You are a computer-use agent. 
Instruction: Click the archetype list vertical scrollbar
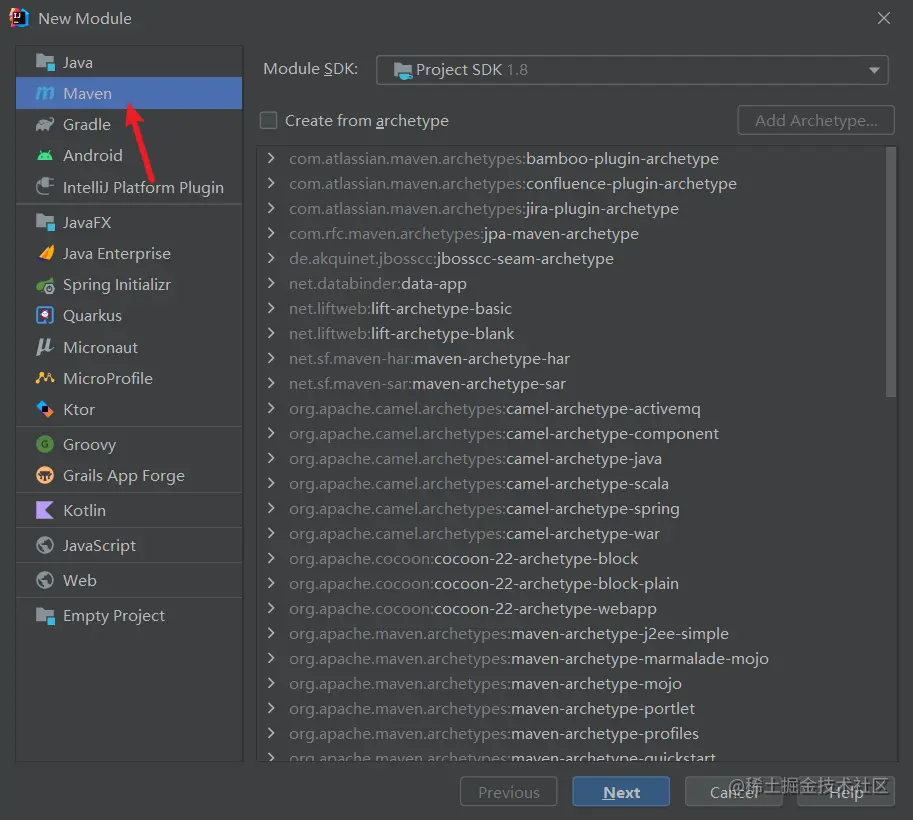(891, 272)
